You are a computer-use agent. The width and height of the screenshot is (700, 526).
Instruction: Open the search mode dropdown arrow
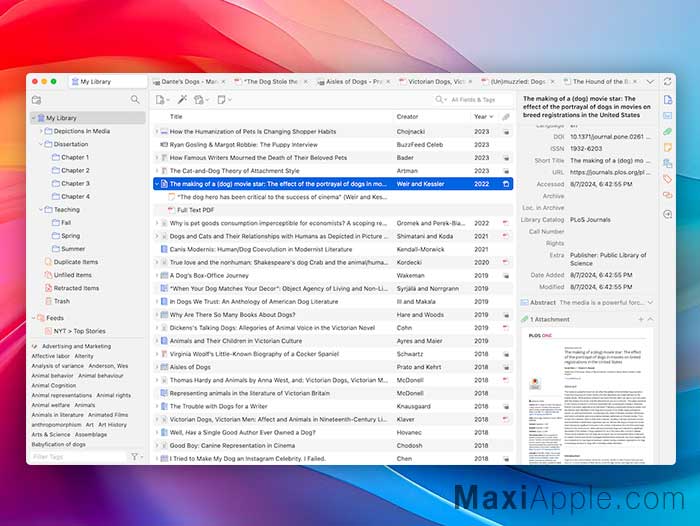(445, 100)
